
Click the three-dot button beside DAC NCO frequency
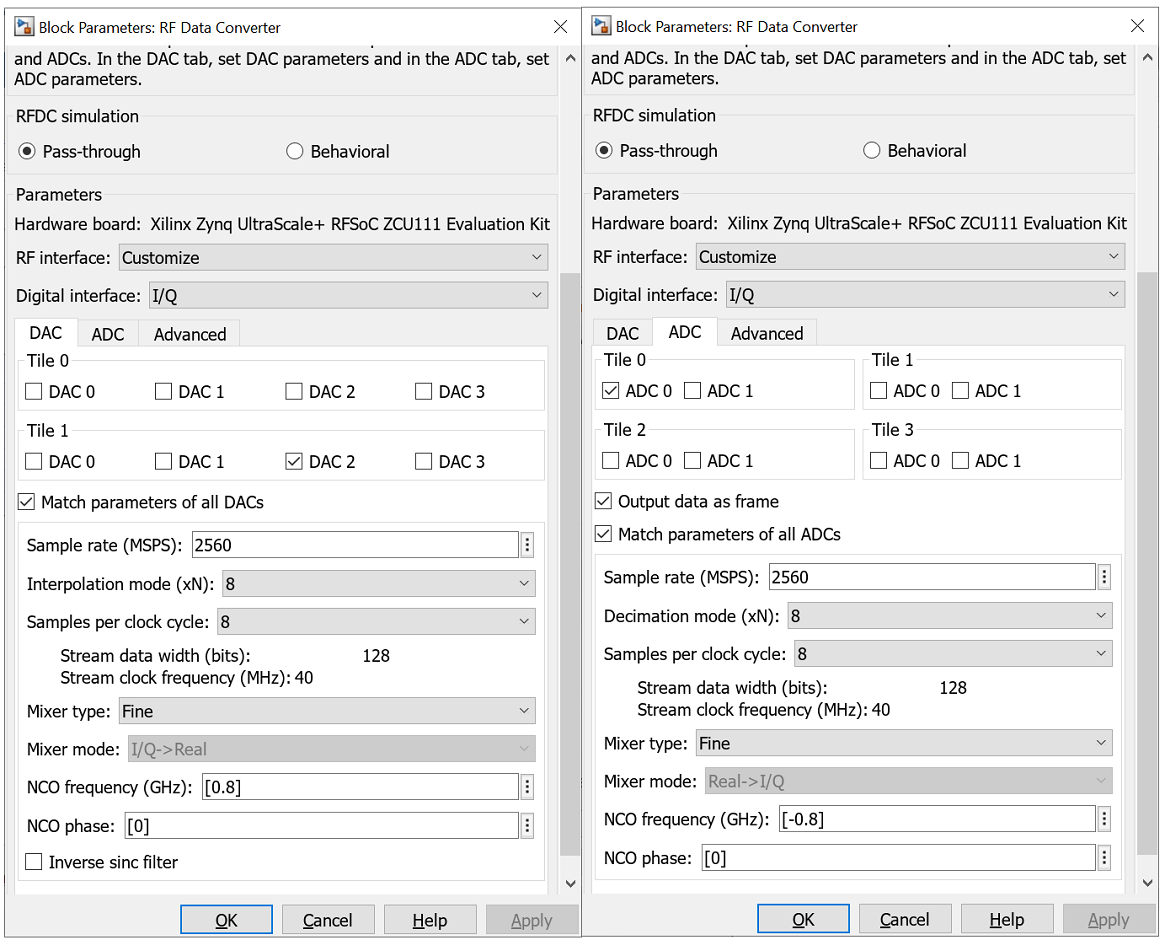coord(527,787)
